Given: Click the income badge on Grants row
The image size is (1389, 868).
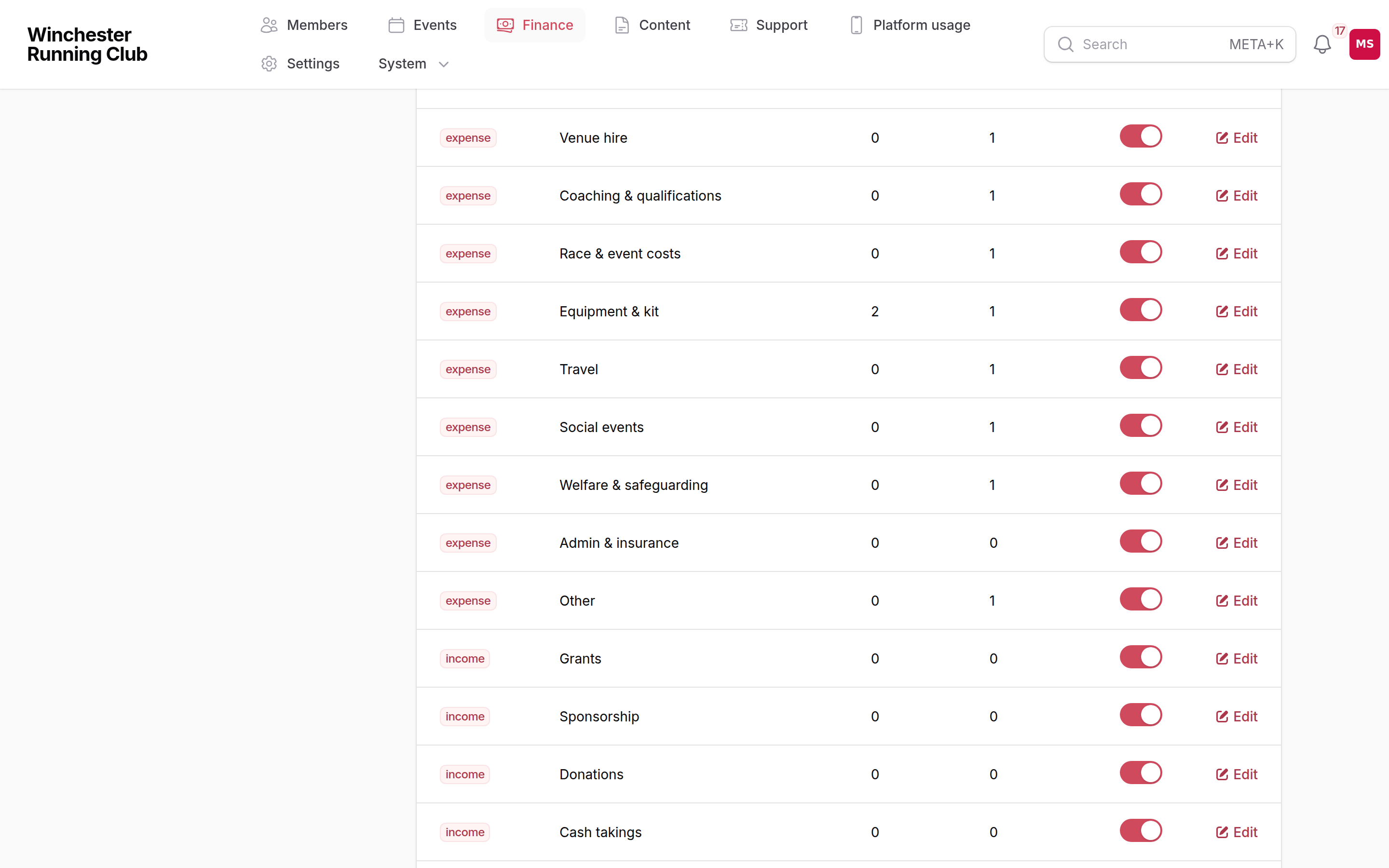Looking at the screenshot, I should (x=465, y=658).
